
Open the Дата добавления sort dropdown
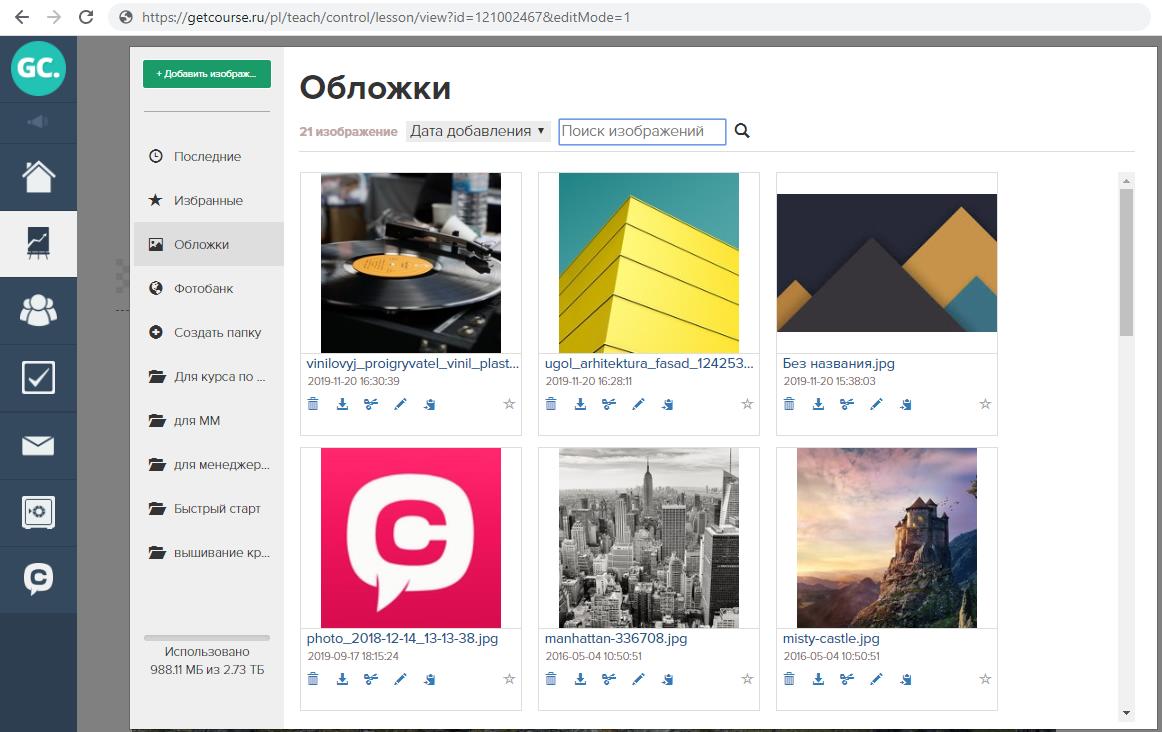pos(478,131)
